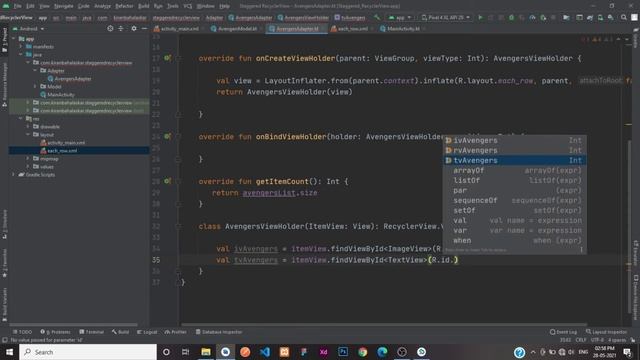Open the Device File Explorer toolbar icon

tap(566, 18)
